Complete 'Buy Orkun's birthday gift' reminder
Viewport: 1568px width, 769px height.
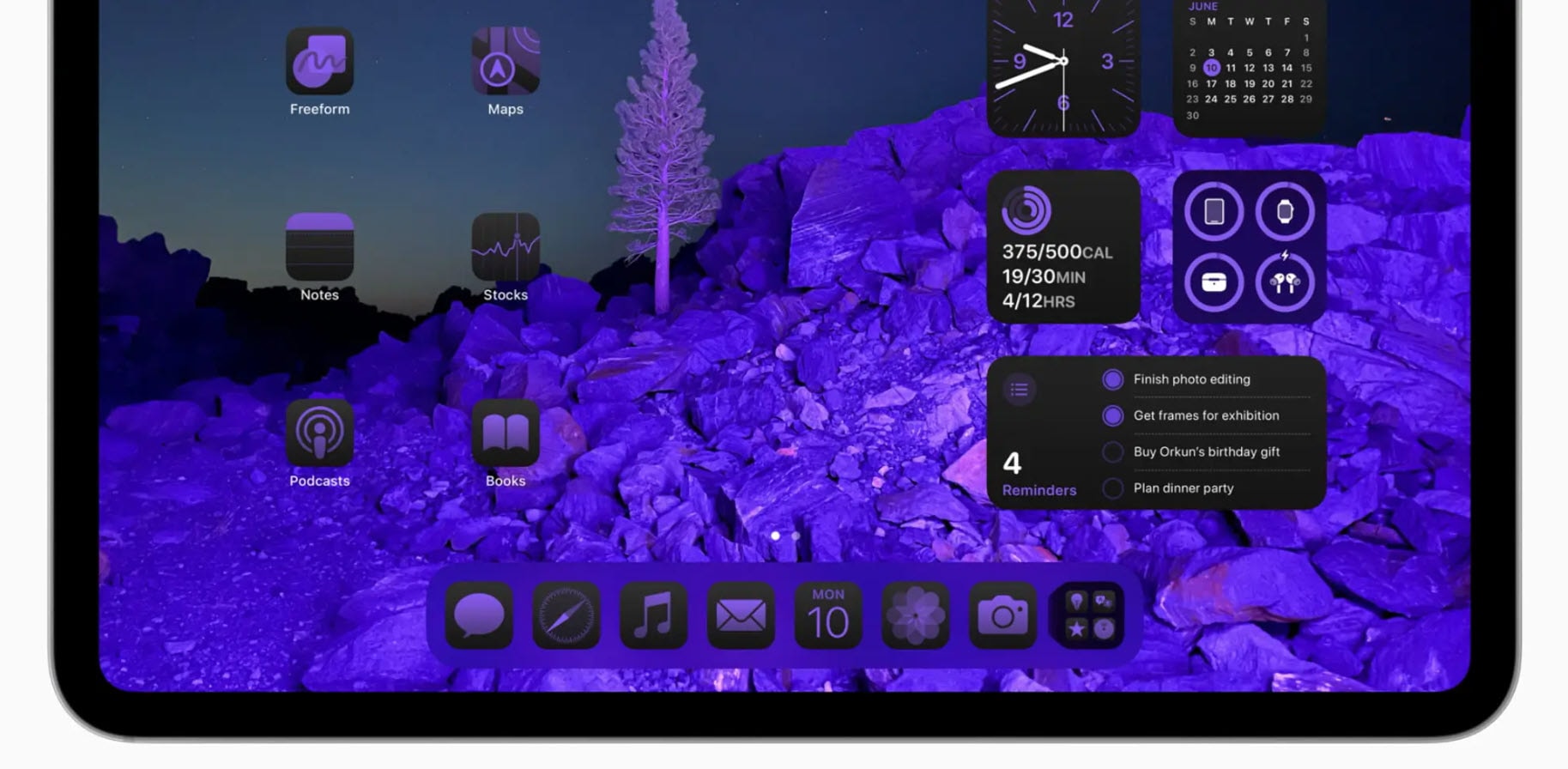coord(1112,451)
